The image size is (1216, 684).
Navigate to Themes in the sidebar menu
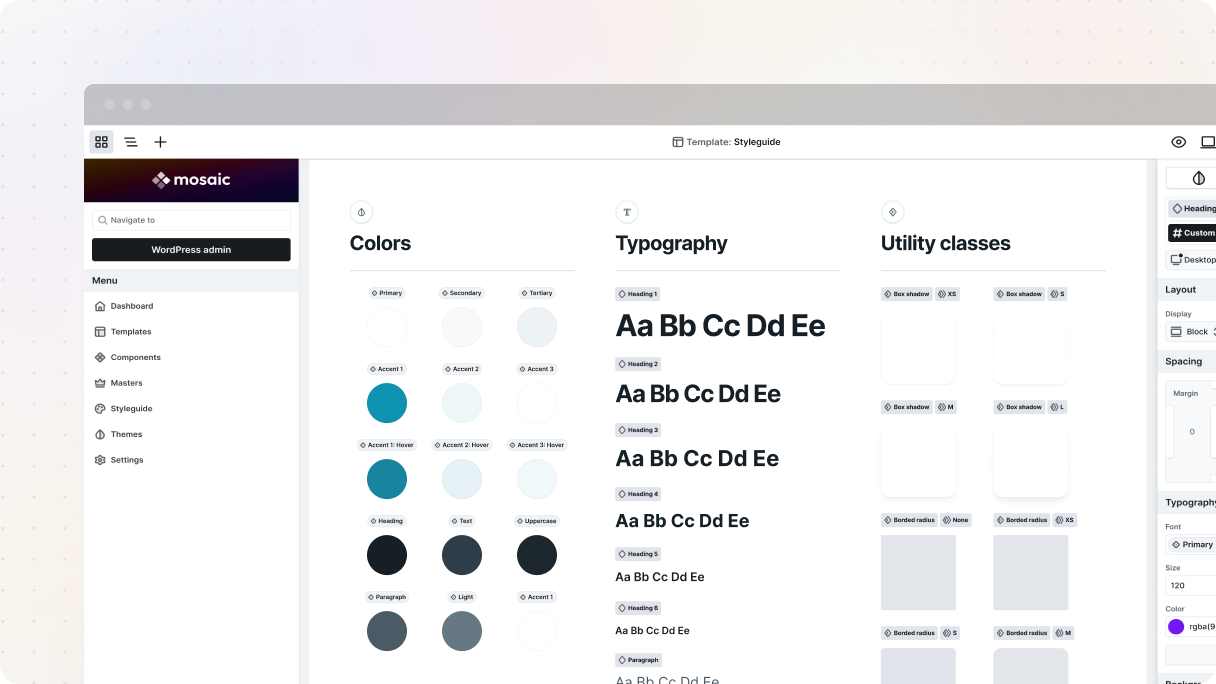coord(129,434)
